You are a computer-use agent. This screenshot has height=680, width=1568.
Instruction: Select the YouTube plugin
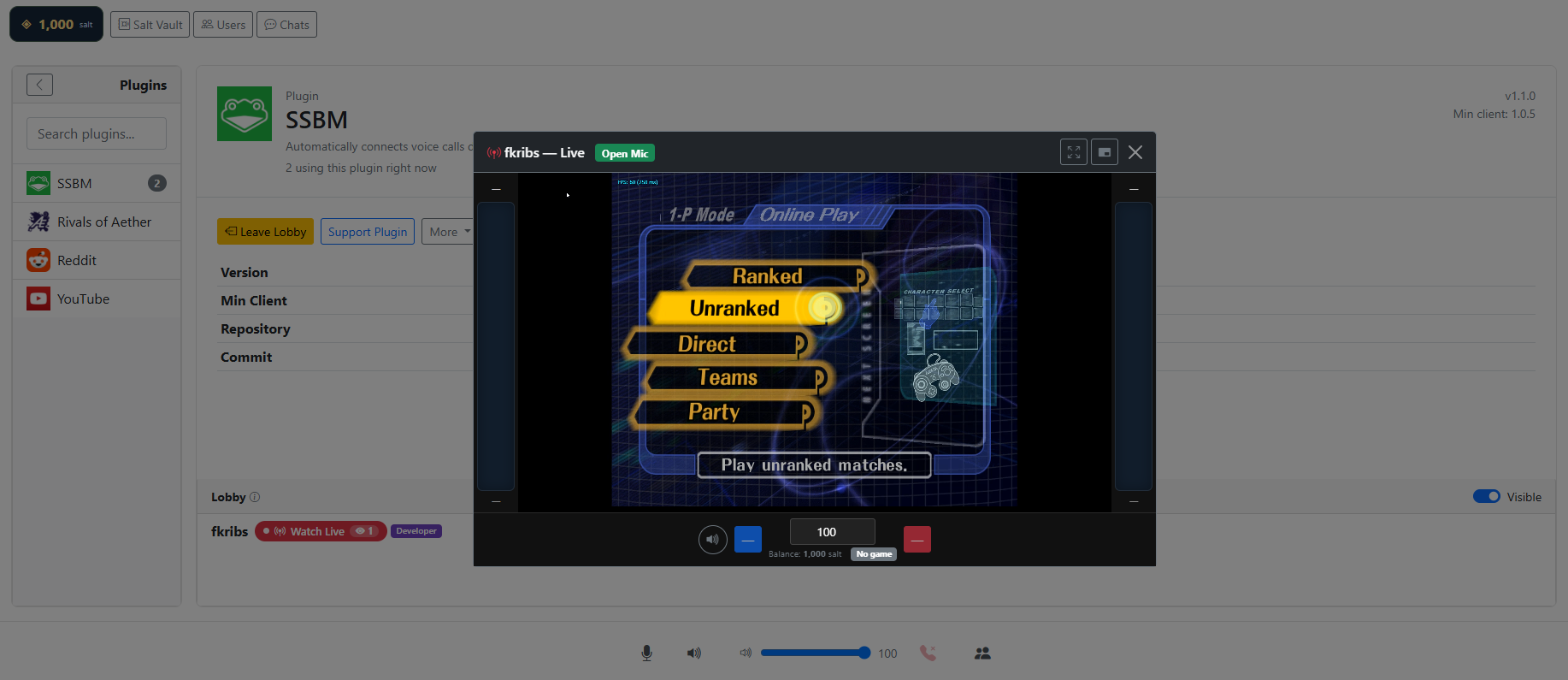[x=97, y=299]
